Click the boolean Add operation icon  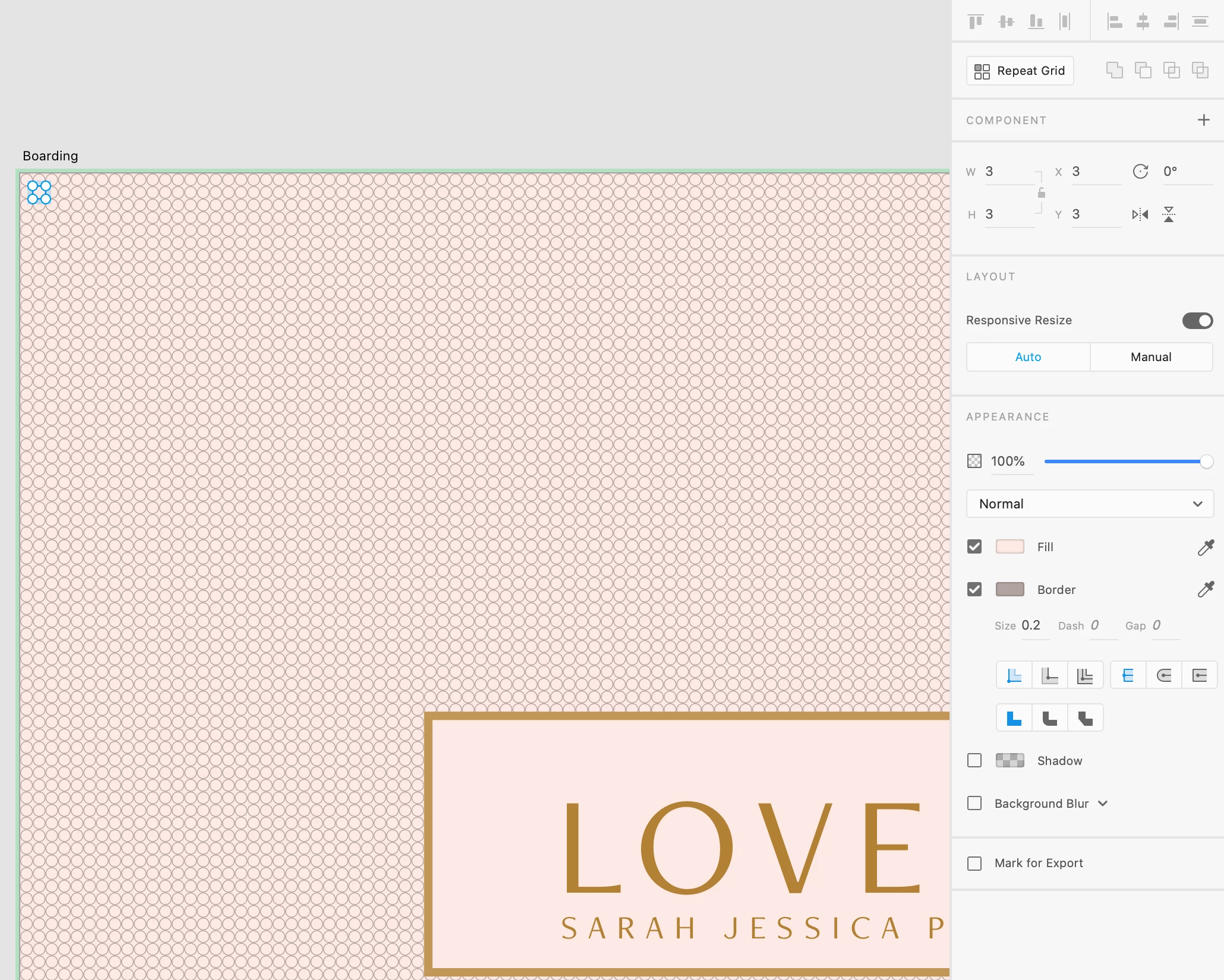[1114, 70]
